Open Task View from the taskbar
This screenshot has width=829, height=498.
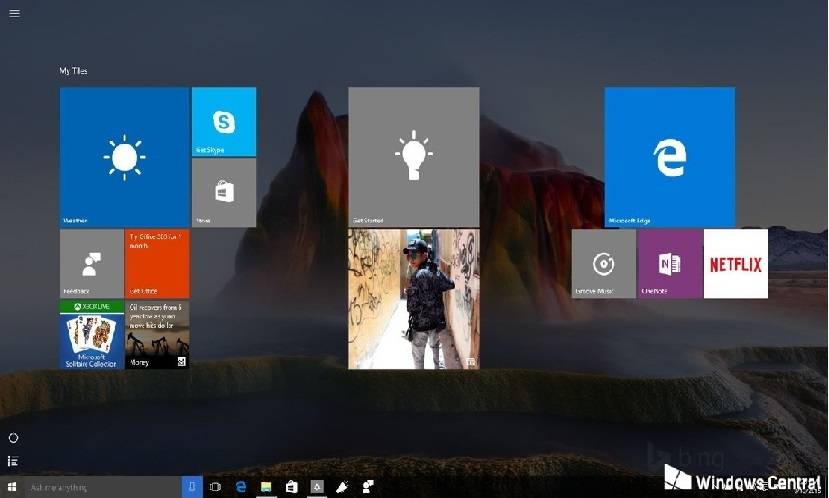point(215,487)
